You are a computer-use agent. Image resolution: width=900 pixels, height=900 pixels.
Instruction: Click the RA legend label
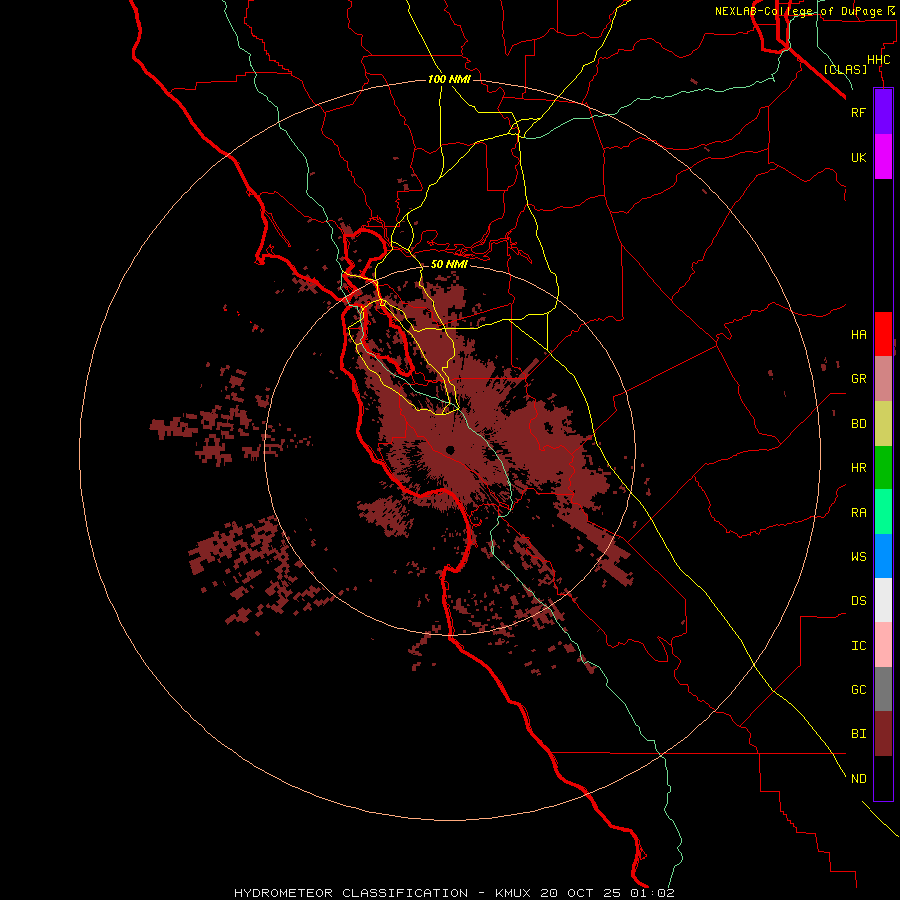(858, 513)
